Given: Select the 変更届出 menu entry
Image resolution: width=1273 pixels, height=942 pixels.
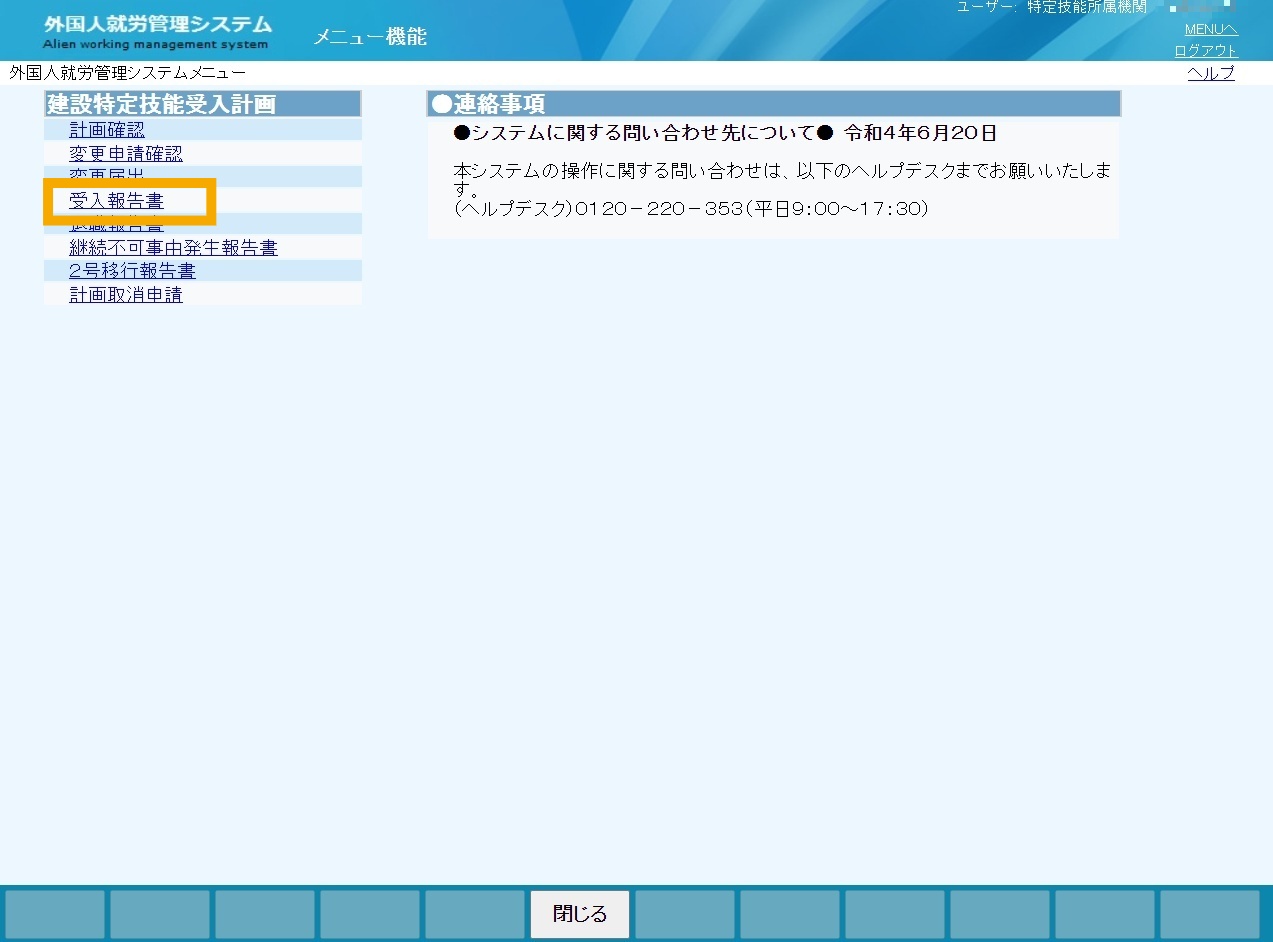Looking at the screenshot, I should click(107, 174).
